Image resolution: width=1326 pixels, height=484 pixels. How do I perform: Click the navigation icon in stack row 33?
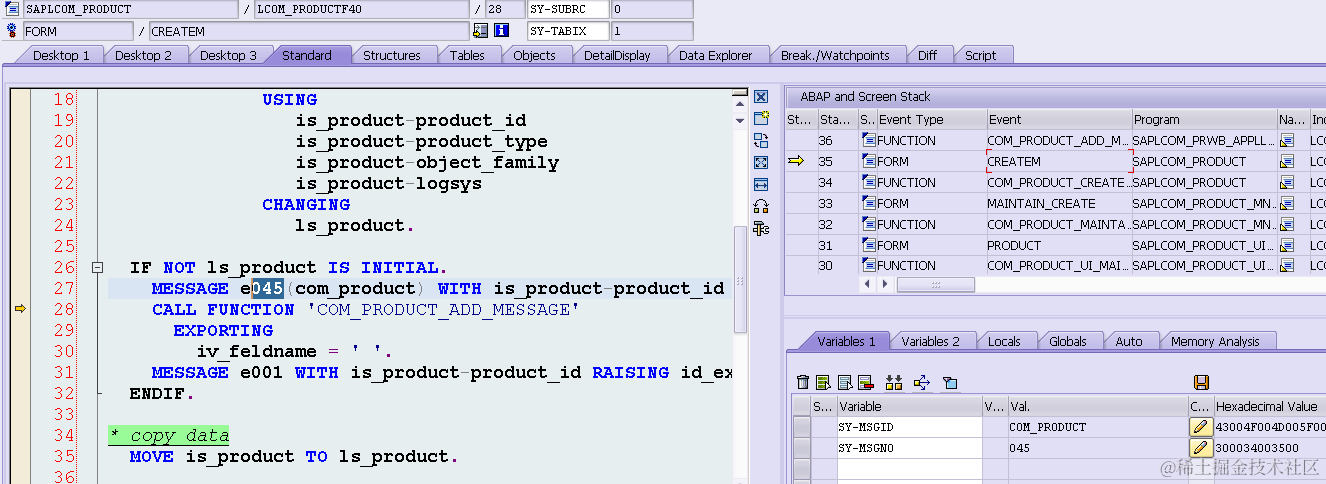(1287, 204)
